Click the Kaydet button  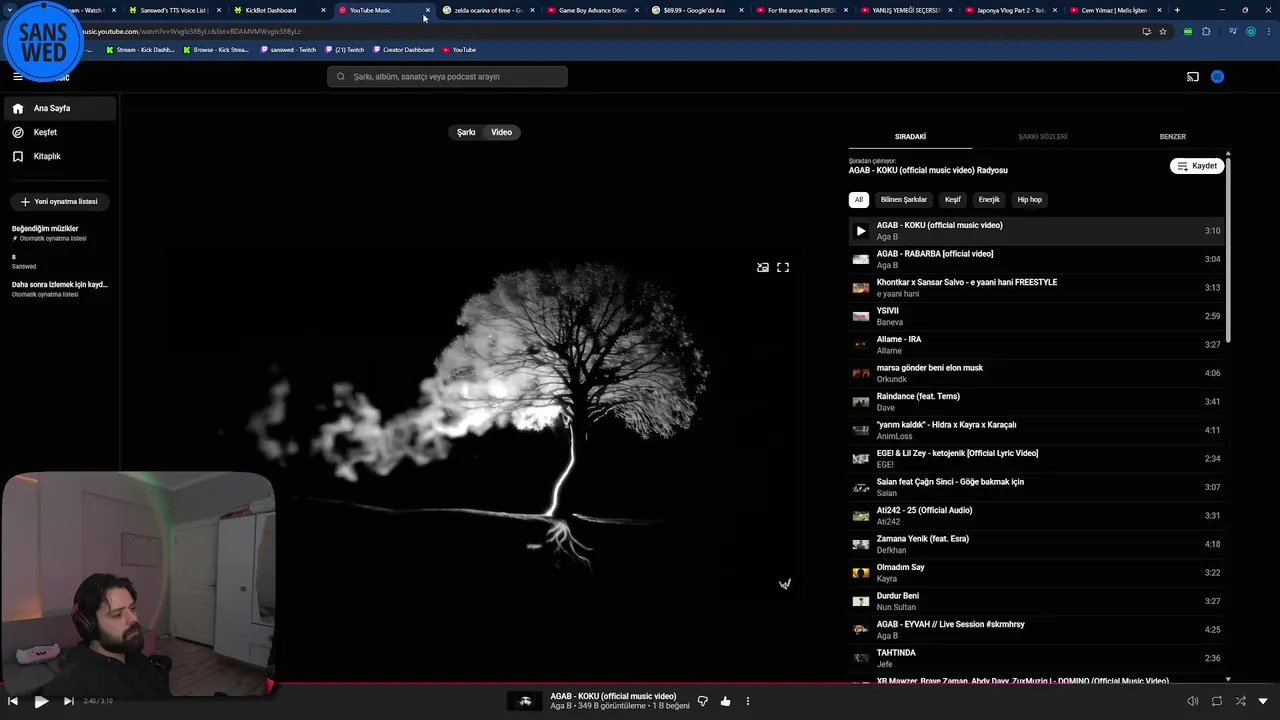1197,166
